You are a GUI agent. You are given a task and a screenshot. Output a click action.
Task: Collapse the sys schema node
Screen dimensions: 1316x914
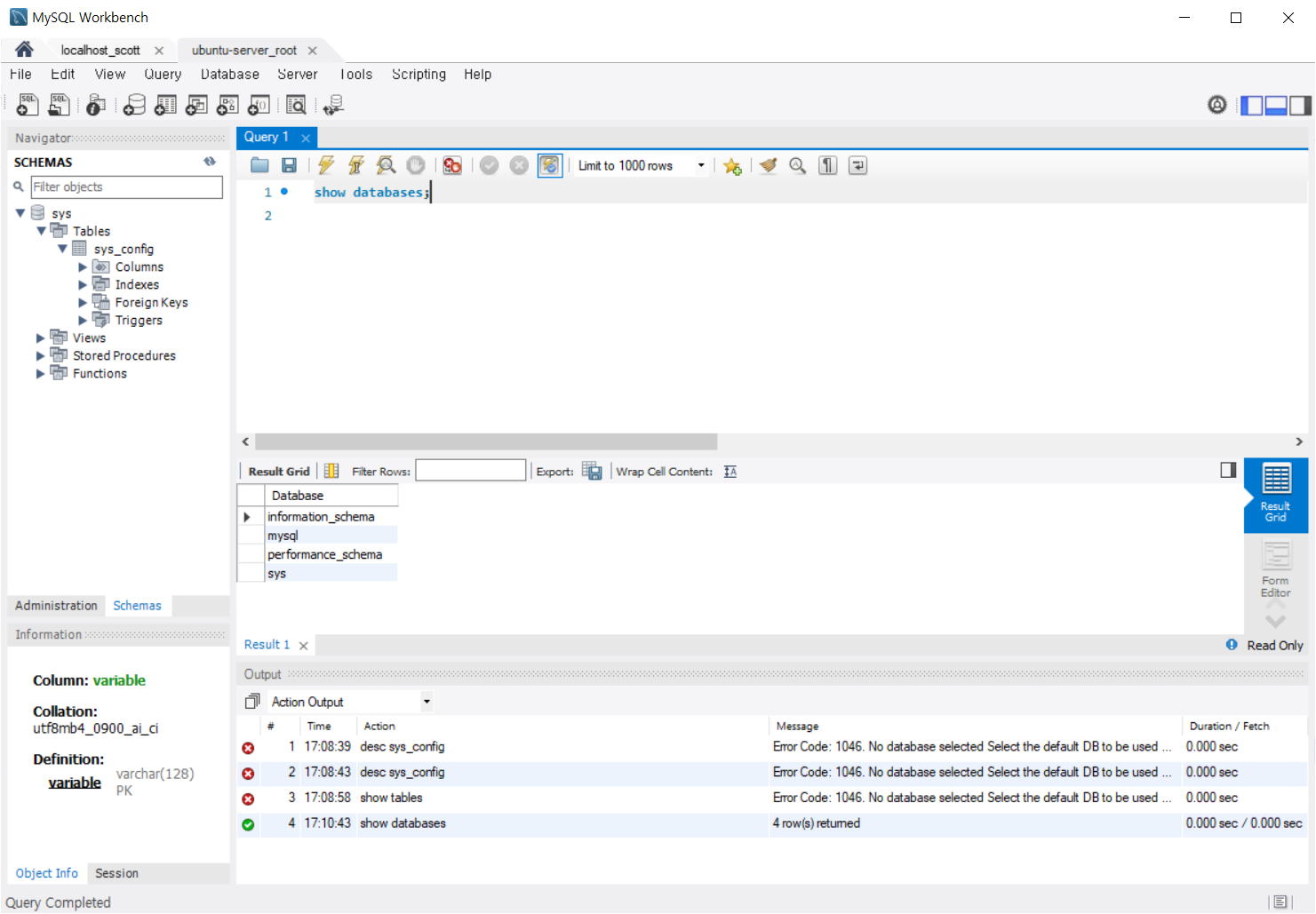pyautogui.click(x=20, y=213)
